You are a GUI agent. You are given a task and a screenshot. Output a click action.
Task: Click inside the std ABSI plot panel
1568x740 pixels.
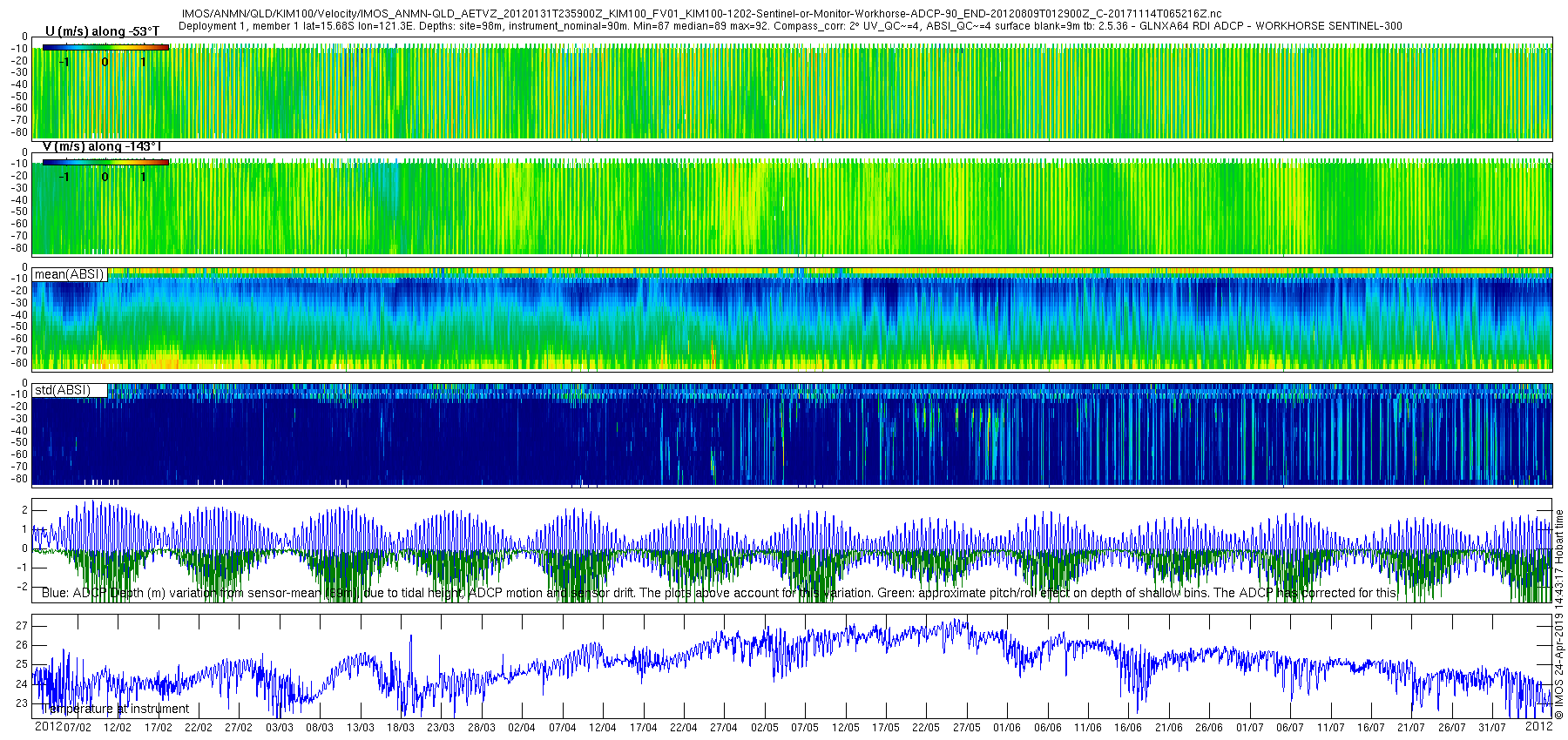click(x=793, y=434)
